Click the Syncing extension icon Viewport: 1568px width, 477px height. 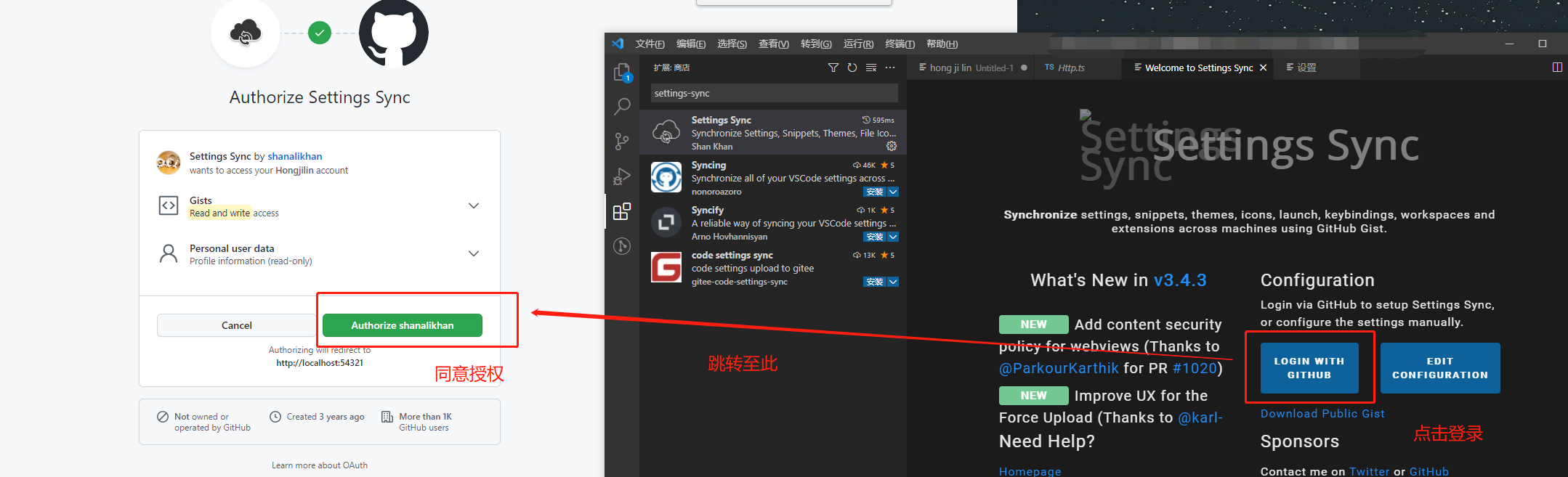tap(666, 177)
